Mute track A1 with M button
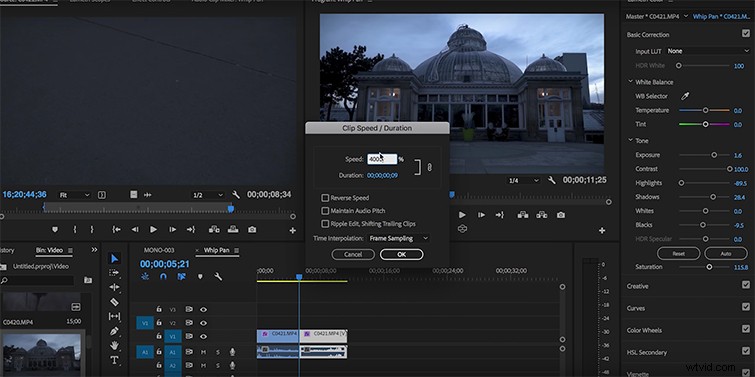This screenshot has height=377, width=755. point(203,352)
